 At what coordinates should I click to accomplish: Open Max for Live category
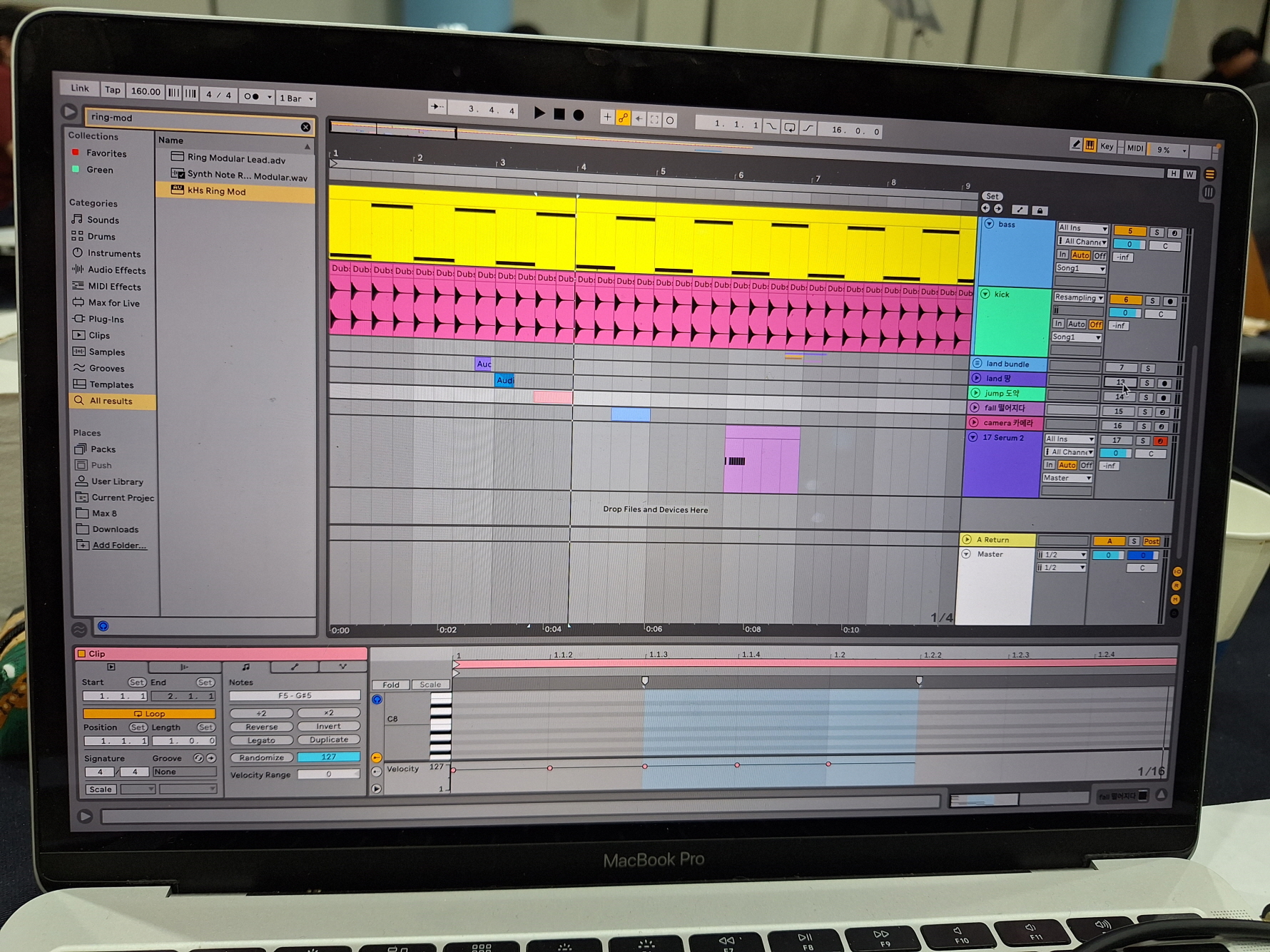113,302
